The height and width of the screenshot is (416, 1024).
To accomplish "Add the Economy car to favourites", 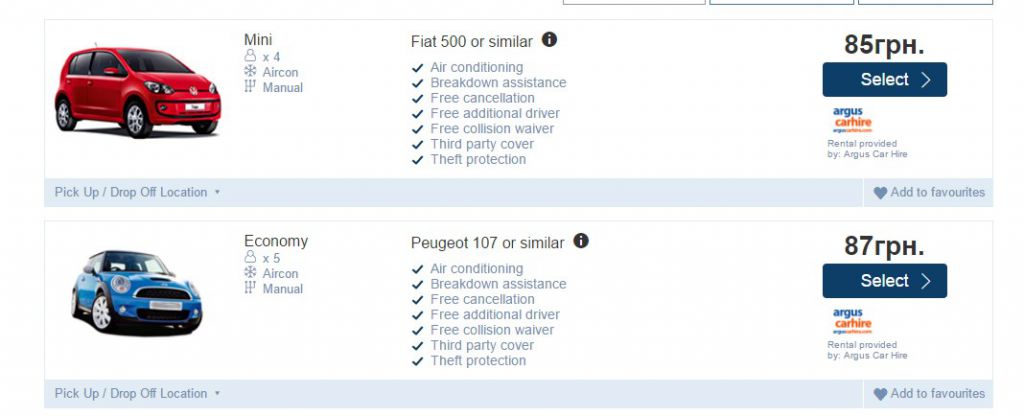I will [x=937, y=393].
